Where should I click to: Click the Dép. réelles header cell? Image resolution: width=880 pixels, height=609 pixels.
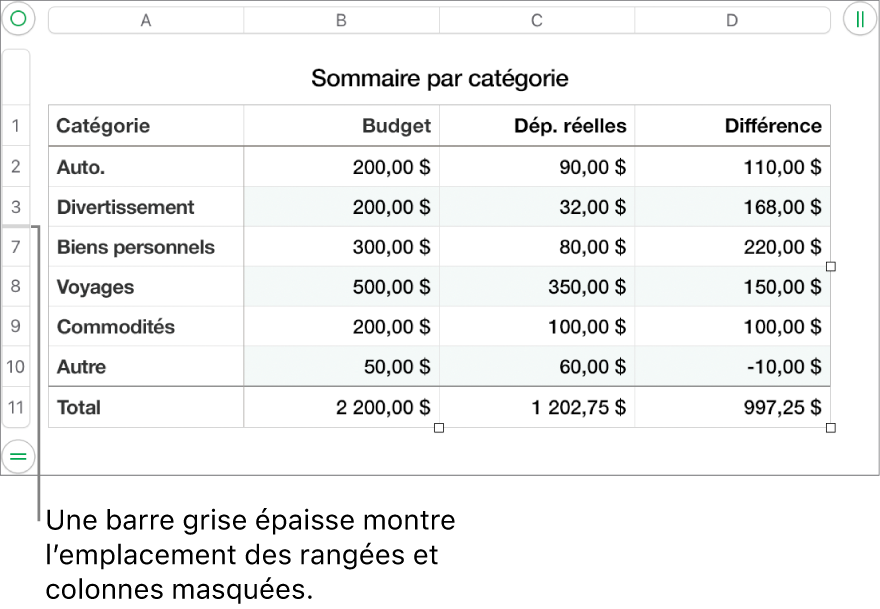point(537,126)
